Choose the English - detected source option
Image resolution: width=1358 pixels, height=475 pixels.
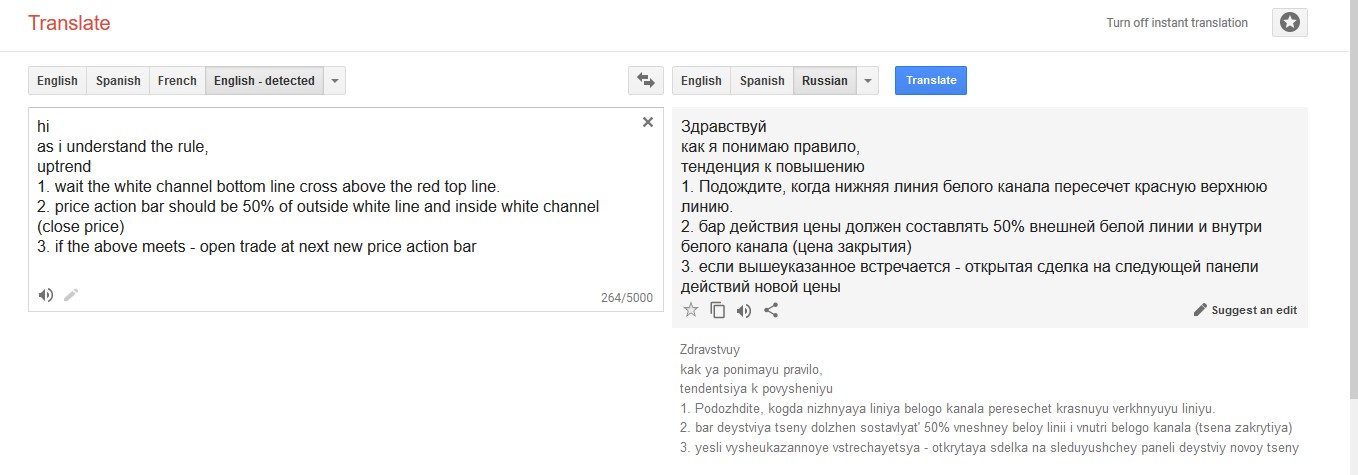[264, 81]
